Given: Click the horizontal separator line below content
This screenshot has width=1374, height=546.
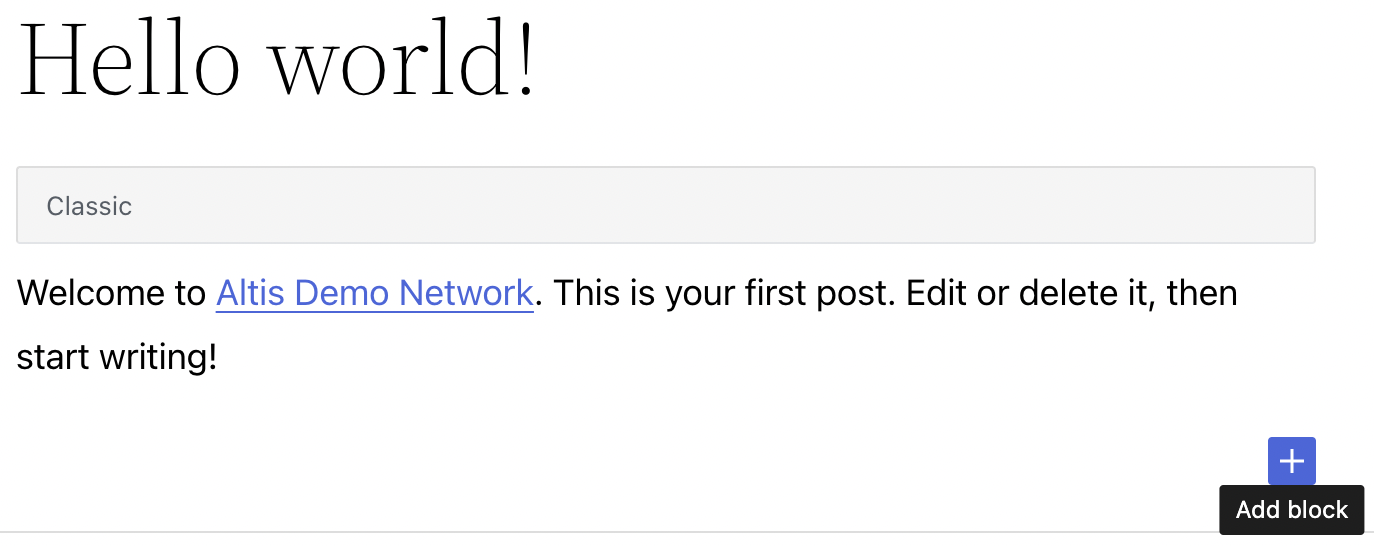Looking at the screenshot, I should (610, 532).
